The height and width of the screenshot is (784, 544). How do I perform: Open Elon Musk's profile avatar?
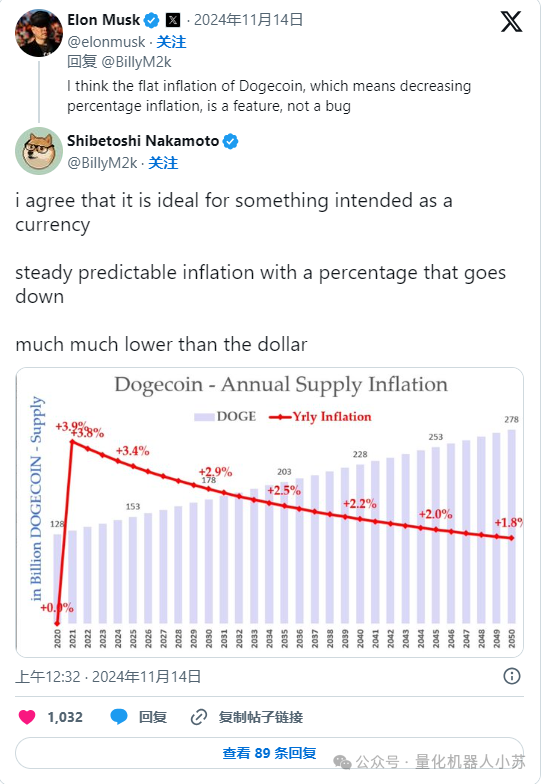pyautogui.click(x=39, y=32)
